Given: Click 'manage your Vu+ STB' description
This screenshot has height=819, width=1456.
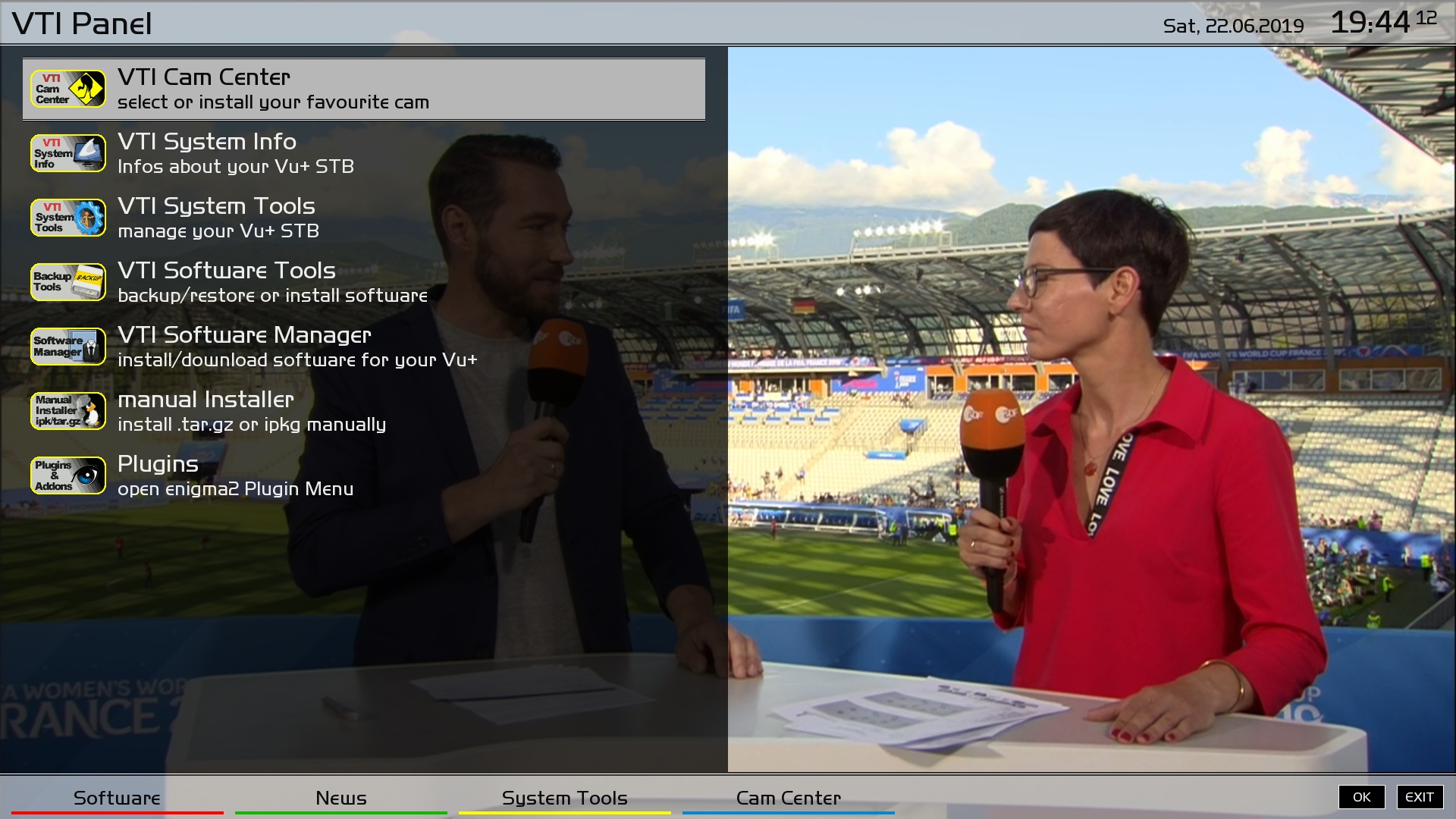Looking at the screenshot, I should [218, 231].
